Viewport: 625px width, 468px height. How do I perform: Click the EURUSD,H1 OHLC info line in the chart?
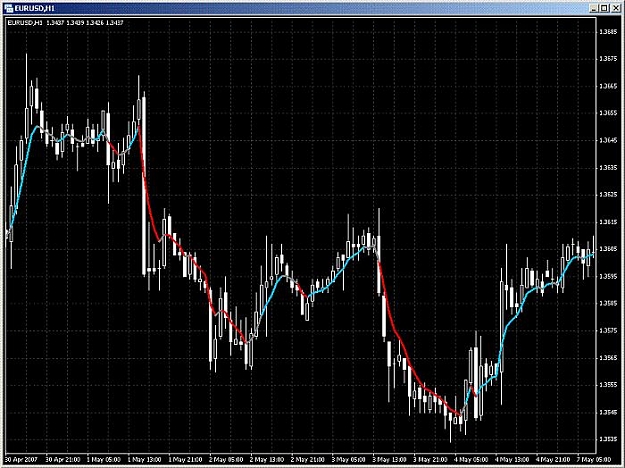pyautogui.click(x=65, y=23)
